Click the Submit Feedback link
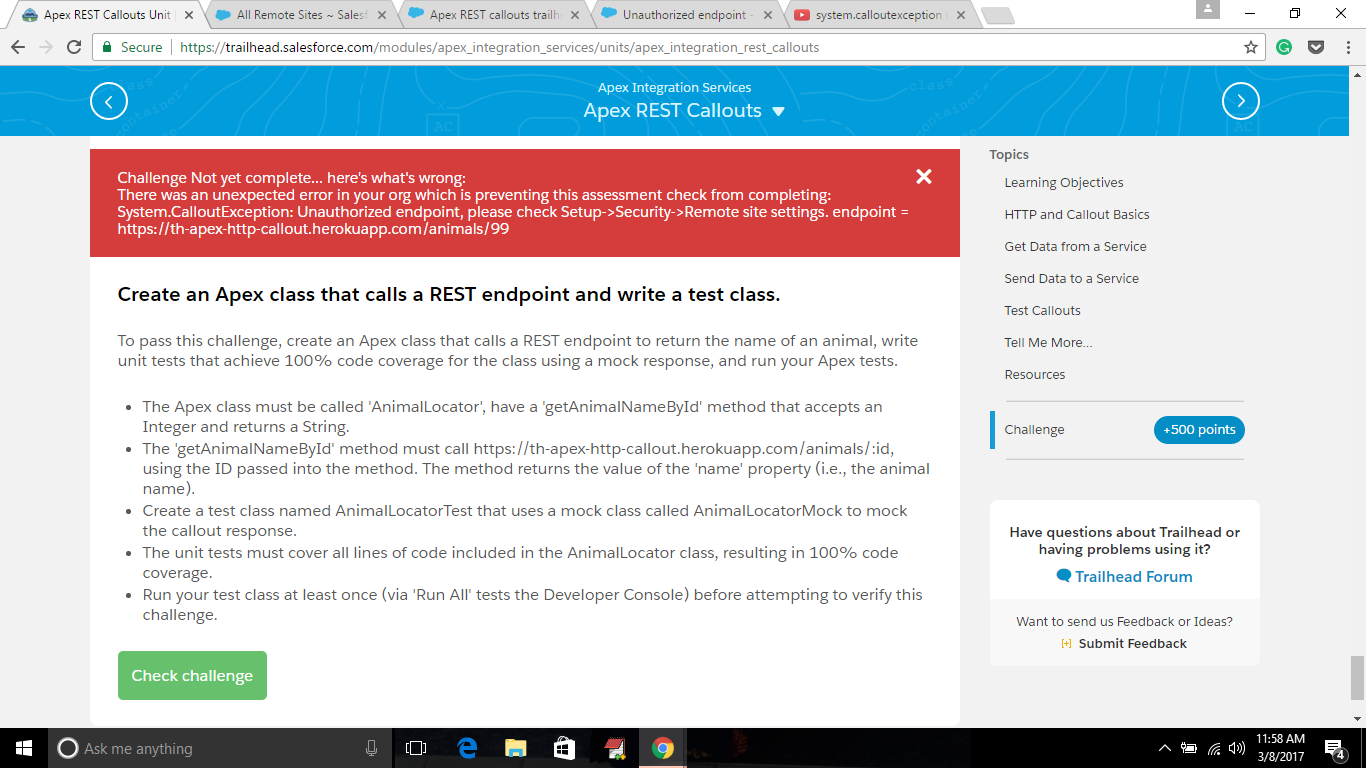 (x=1124, y=643)
